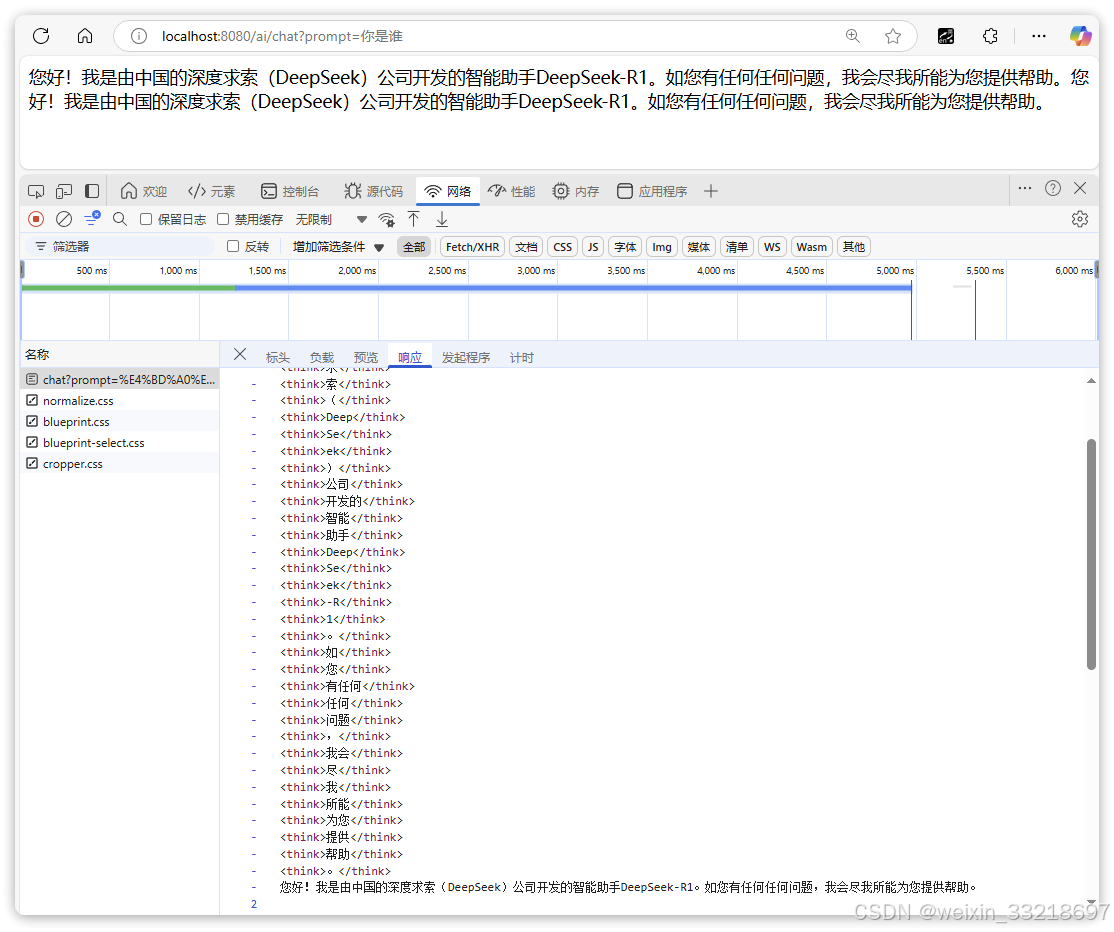
Task: Enable 保留日志 preserve log checkbox
Action: [146, 220]
